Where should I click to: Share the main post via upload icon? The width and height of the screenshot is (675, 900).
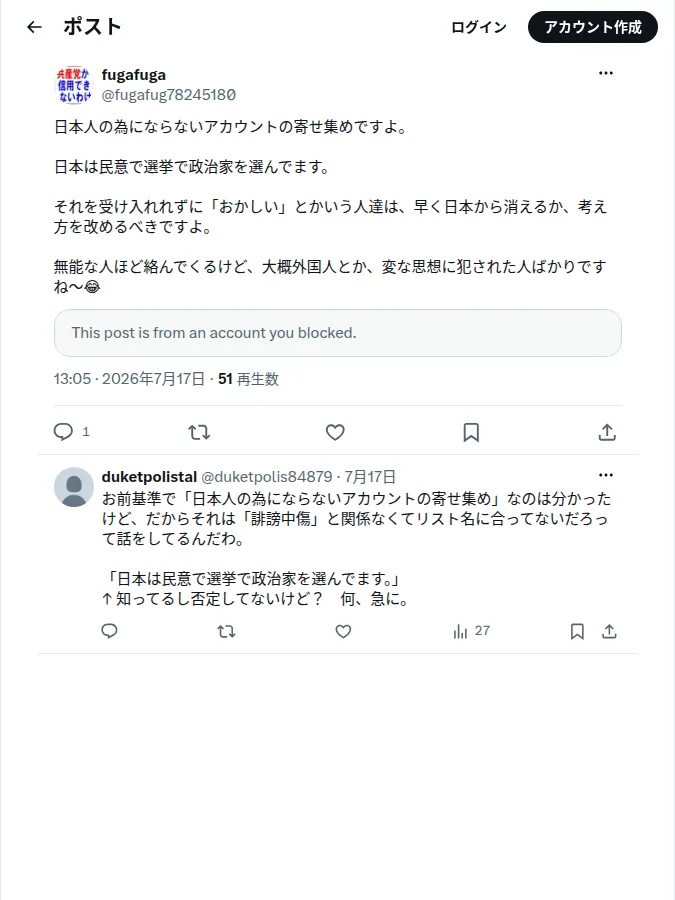607,432
